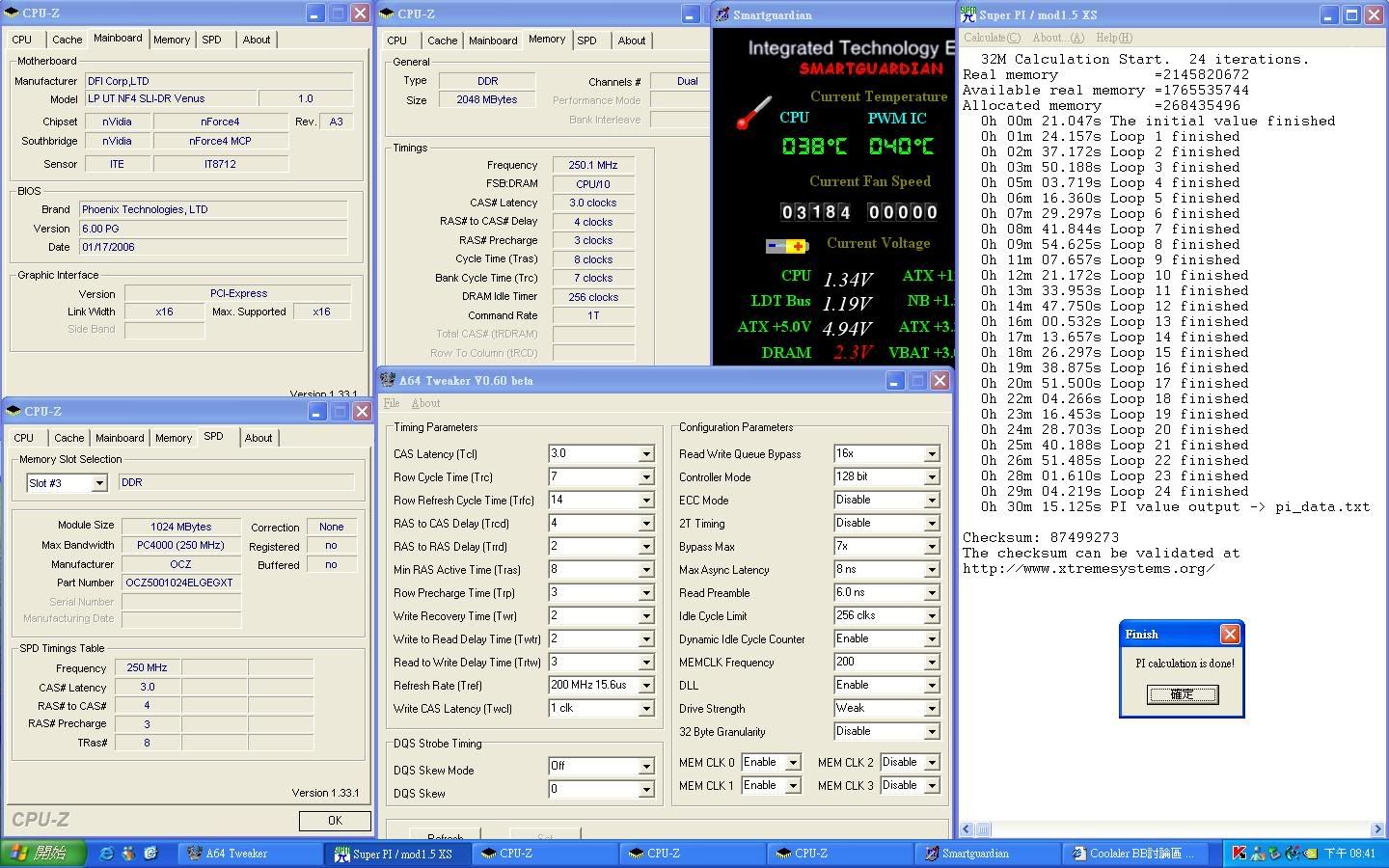The image size is (1389, 868).
Task: Expand the Drive Strength dropdown
Action: pos(932,709)
